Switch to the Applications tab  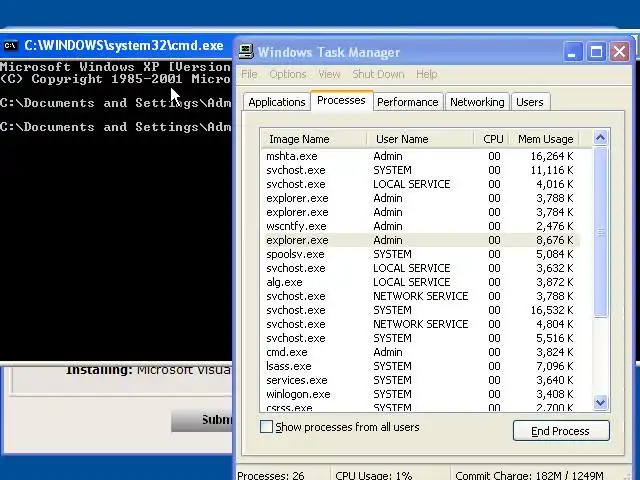click(x=277, y=102)
